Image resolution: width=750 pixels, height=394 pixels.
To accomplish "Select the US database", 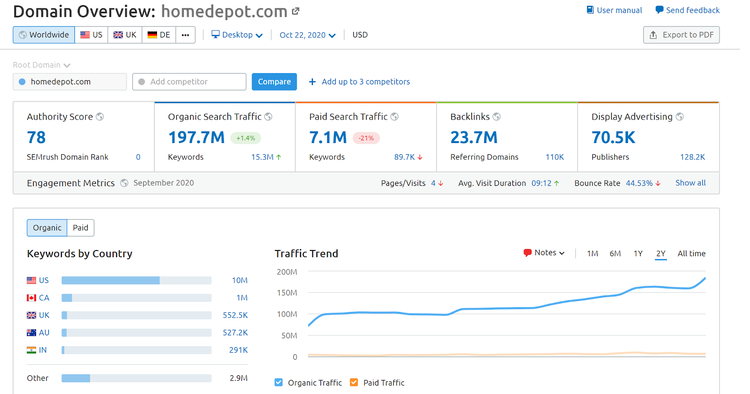I will 91,35.
